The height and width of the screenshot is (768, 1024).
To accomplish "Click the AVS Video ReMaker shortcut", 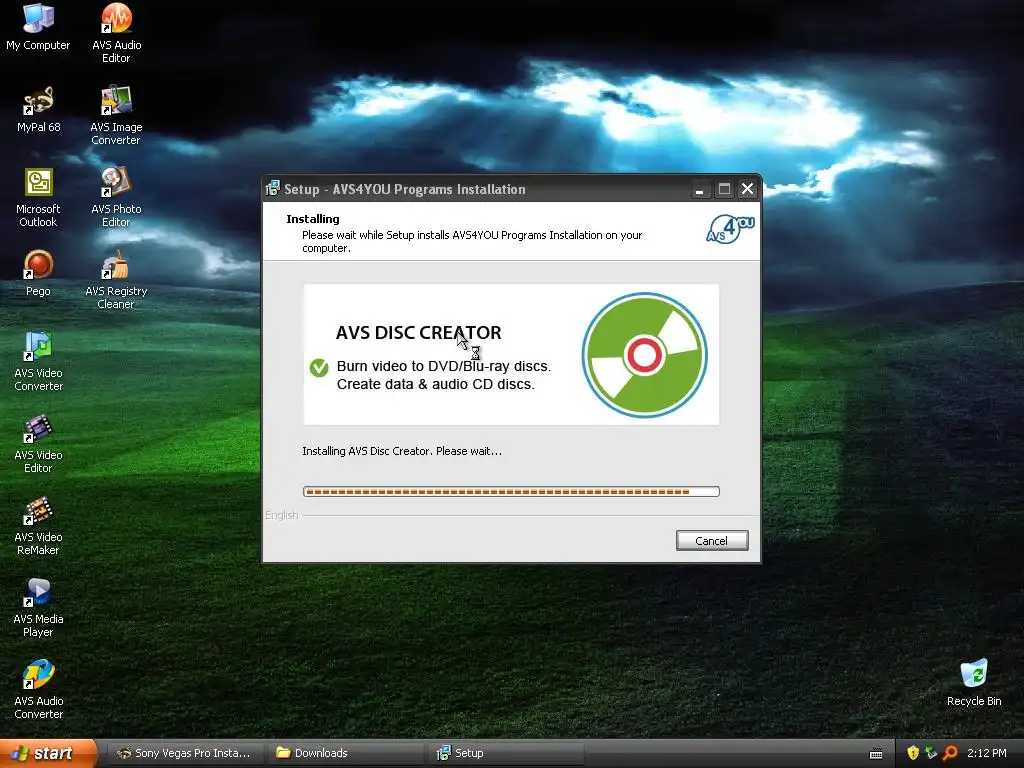I will (x=38, y=526).
